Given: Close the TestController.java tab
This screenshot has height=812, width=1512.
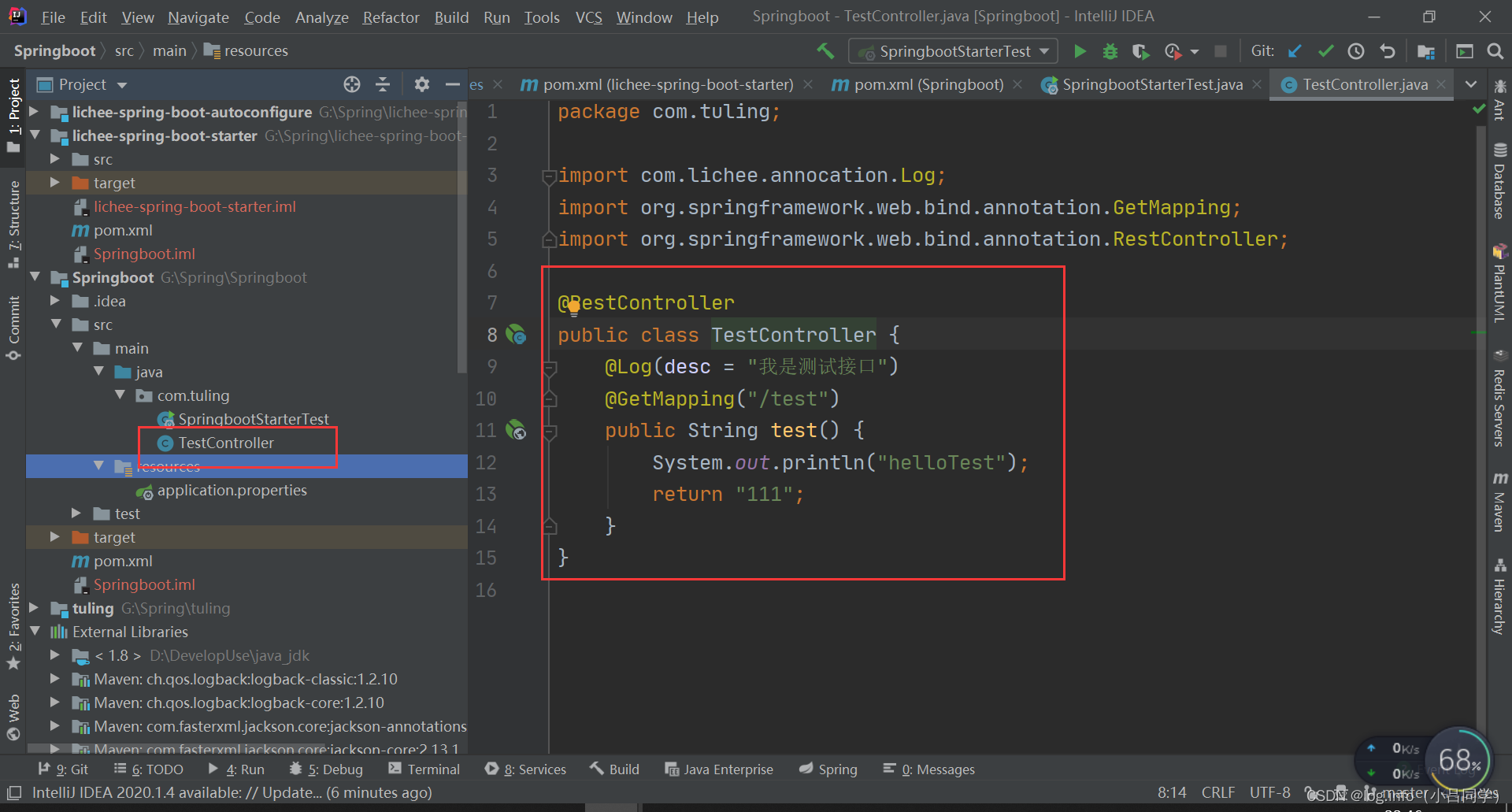Looking at the screenshot, I should 1441,84.
